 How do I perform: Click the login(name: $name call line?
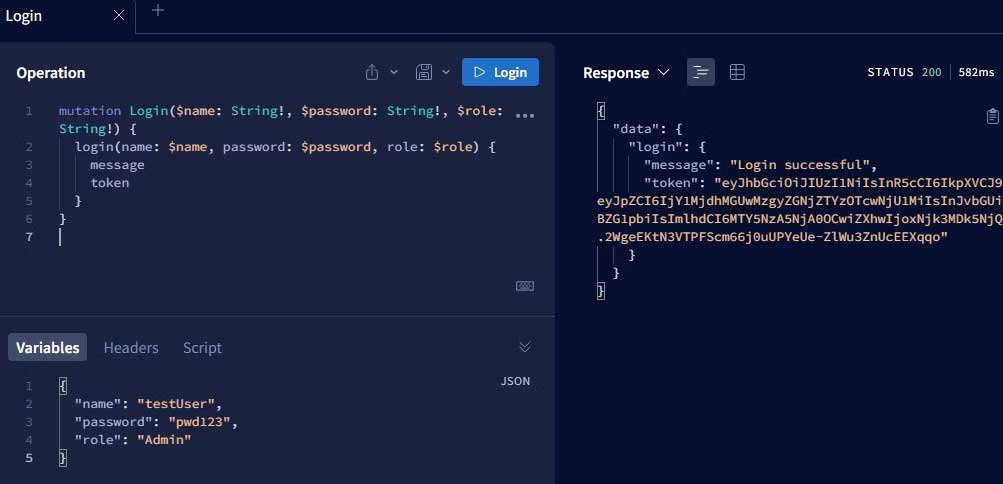click(285, 147)
